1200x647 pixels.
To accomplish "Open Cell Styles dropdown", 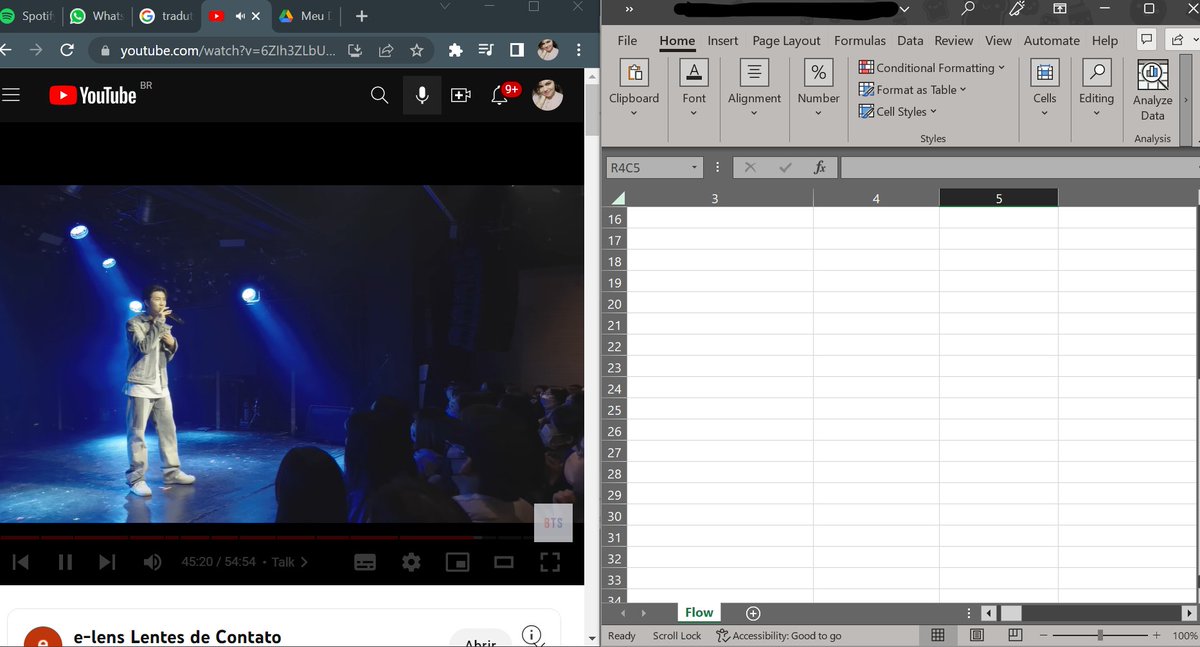I will pyautogui.click(x=898, y=111).
